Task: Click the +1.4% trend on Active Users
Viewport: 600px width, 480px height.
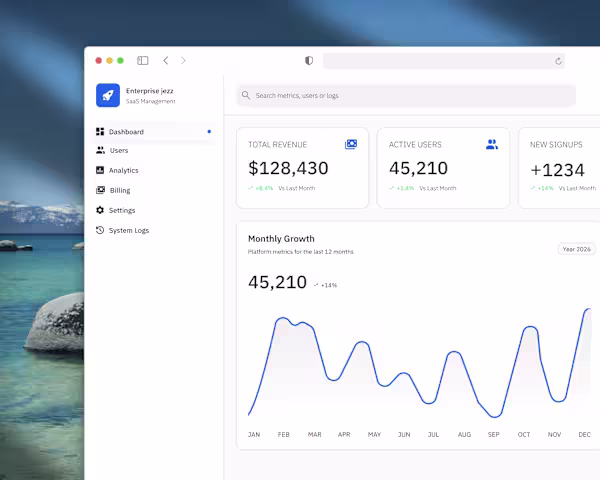Action: click(x=402, y=188)
